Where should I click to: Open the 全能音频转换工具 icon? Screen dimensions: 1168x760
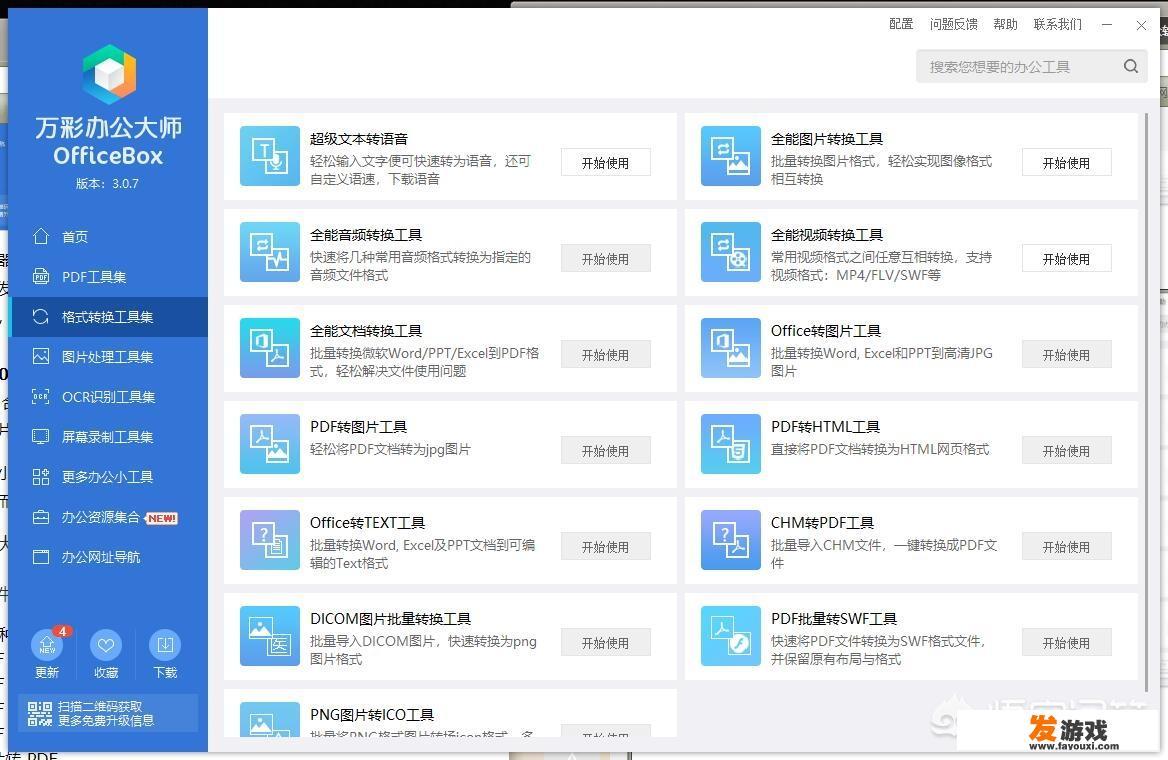pyautogui.click(x=270, y=252)
